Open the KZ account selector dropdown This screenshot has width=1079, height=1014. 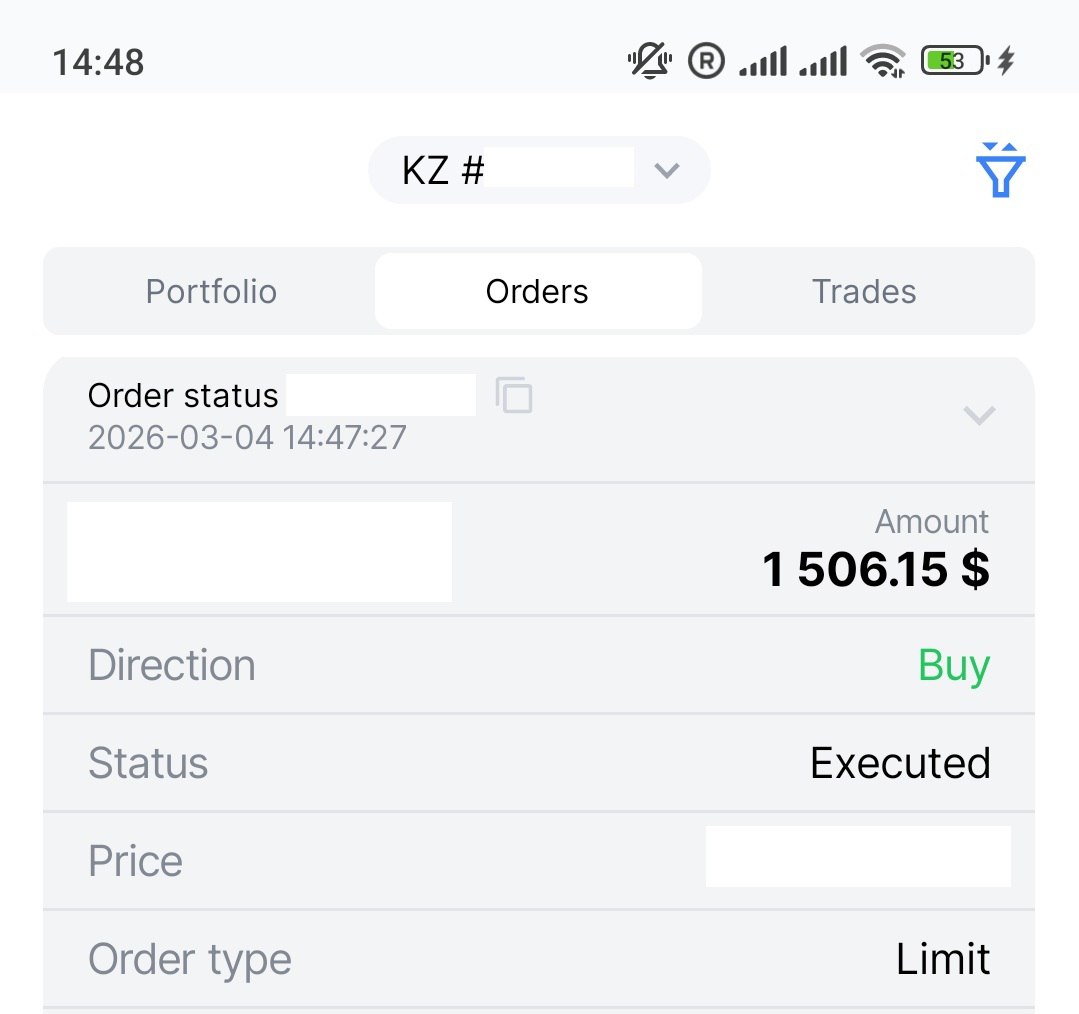538,171
